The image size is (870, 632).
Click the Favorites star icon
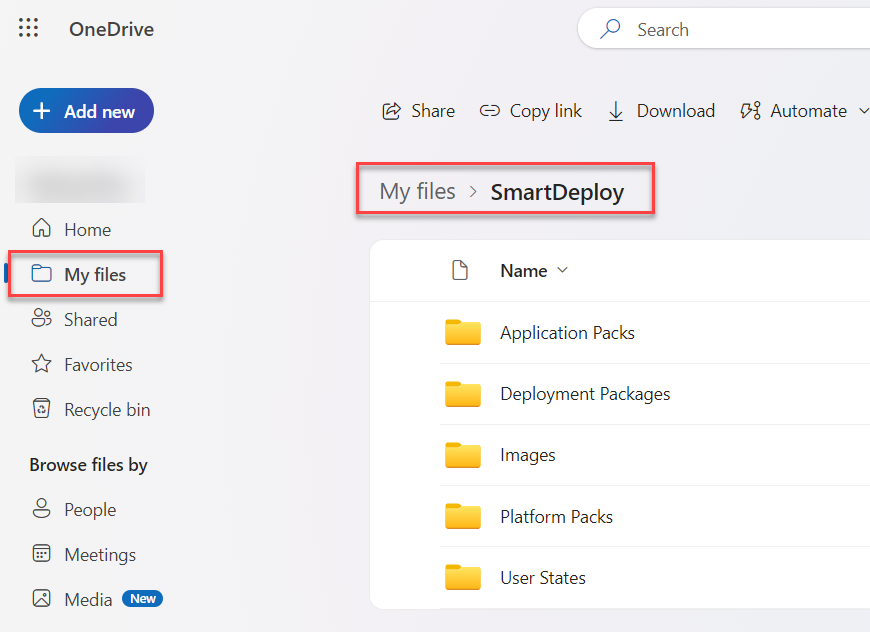42,363
